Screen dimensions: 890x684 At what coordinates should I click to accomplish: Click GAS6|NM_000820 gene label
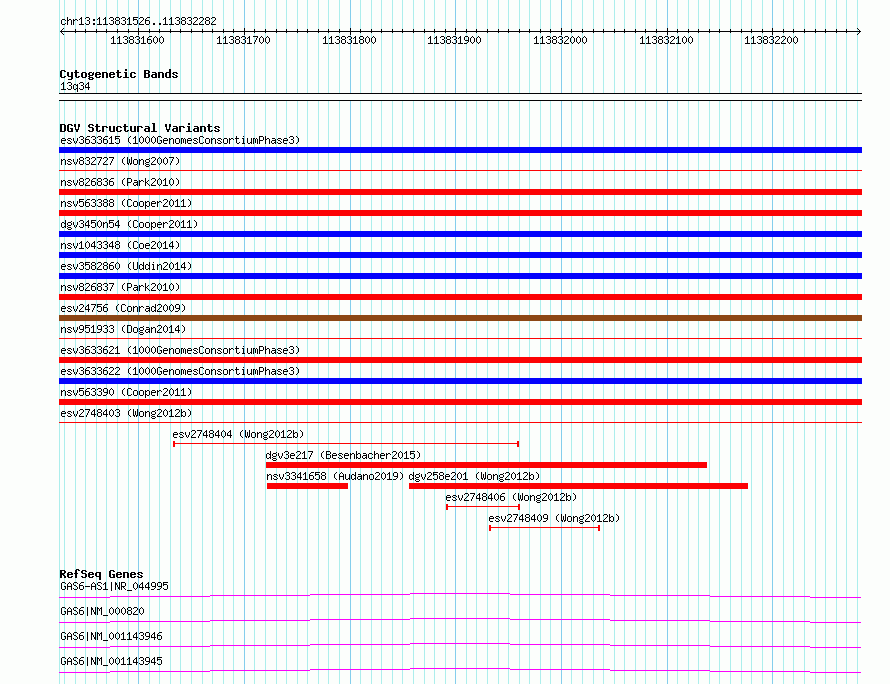point(102,611)
